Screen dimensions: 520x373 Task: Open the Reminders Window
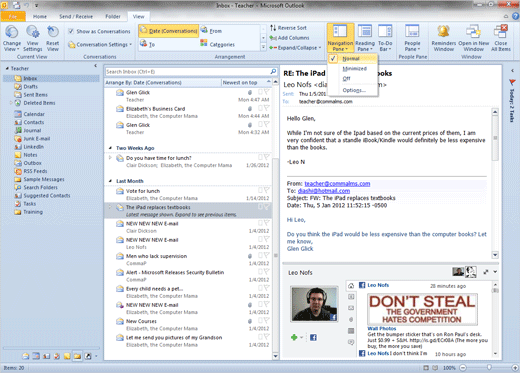(x=444, y=38)
